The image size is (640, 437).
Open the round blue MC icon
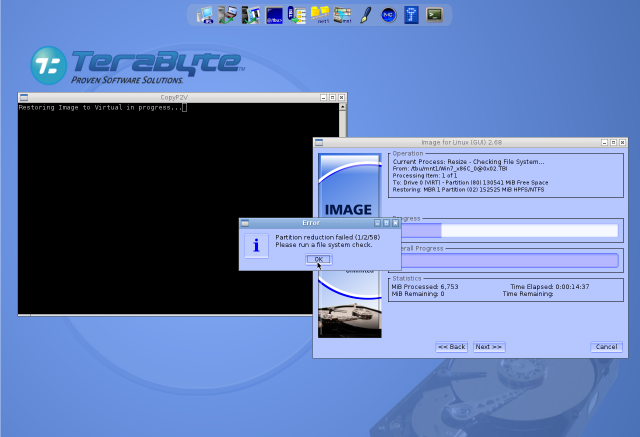[x=389, y=16]
